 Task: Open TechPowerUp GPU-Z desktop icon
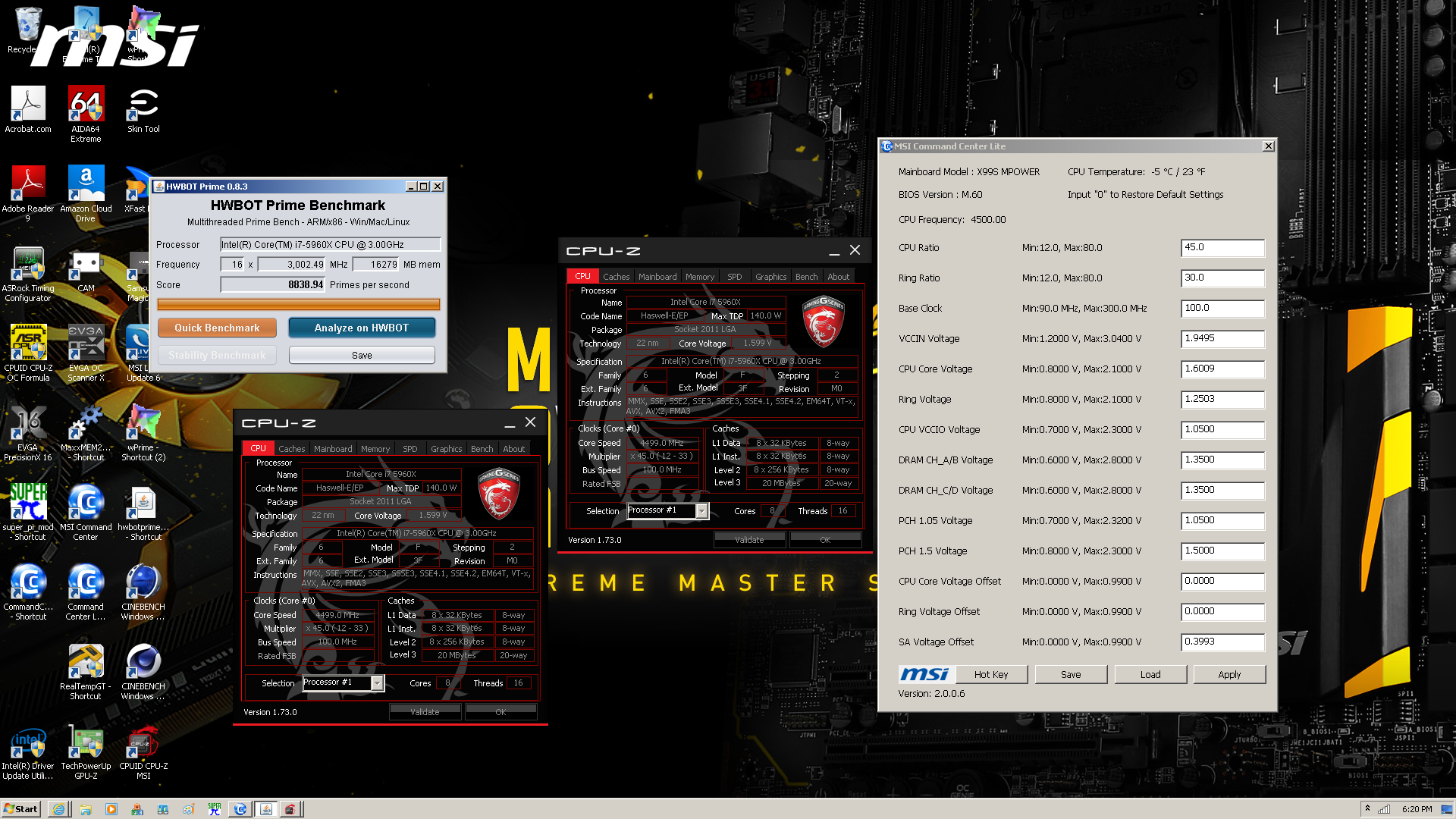click(86, 751)
